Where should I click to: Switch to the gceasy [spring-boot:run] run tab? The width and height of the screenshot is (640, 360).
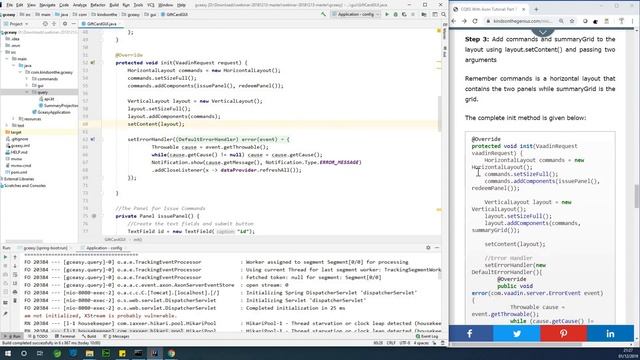click(x=45, y=248)
